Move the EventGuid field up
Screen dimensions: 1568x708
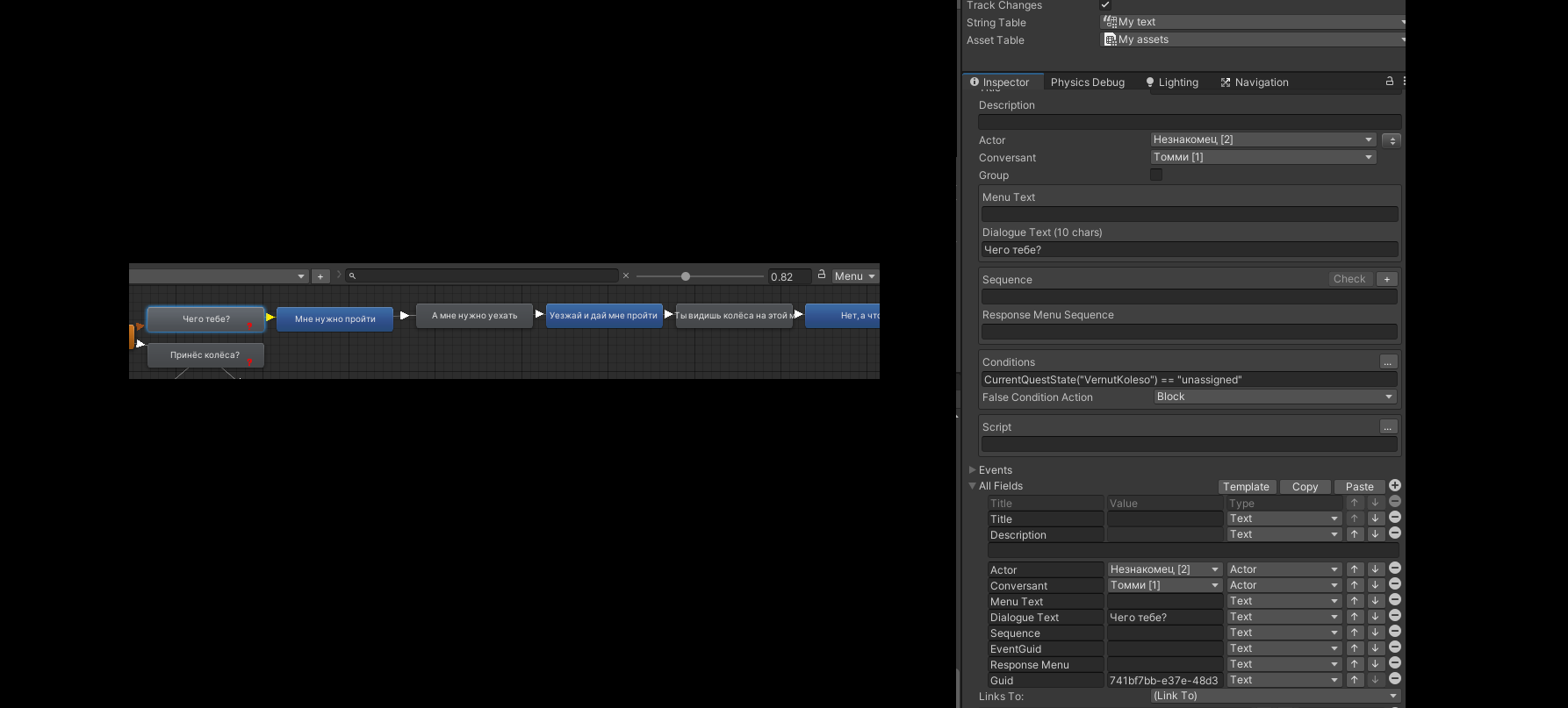pos(1355,648)
